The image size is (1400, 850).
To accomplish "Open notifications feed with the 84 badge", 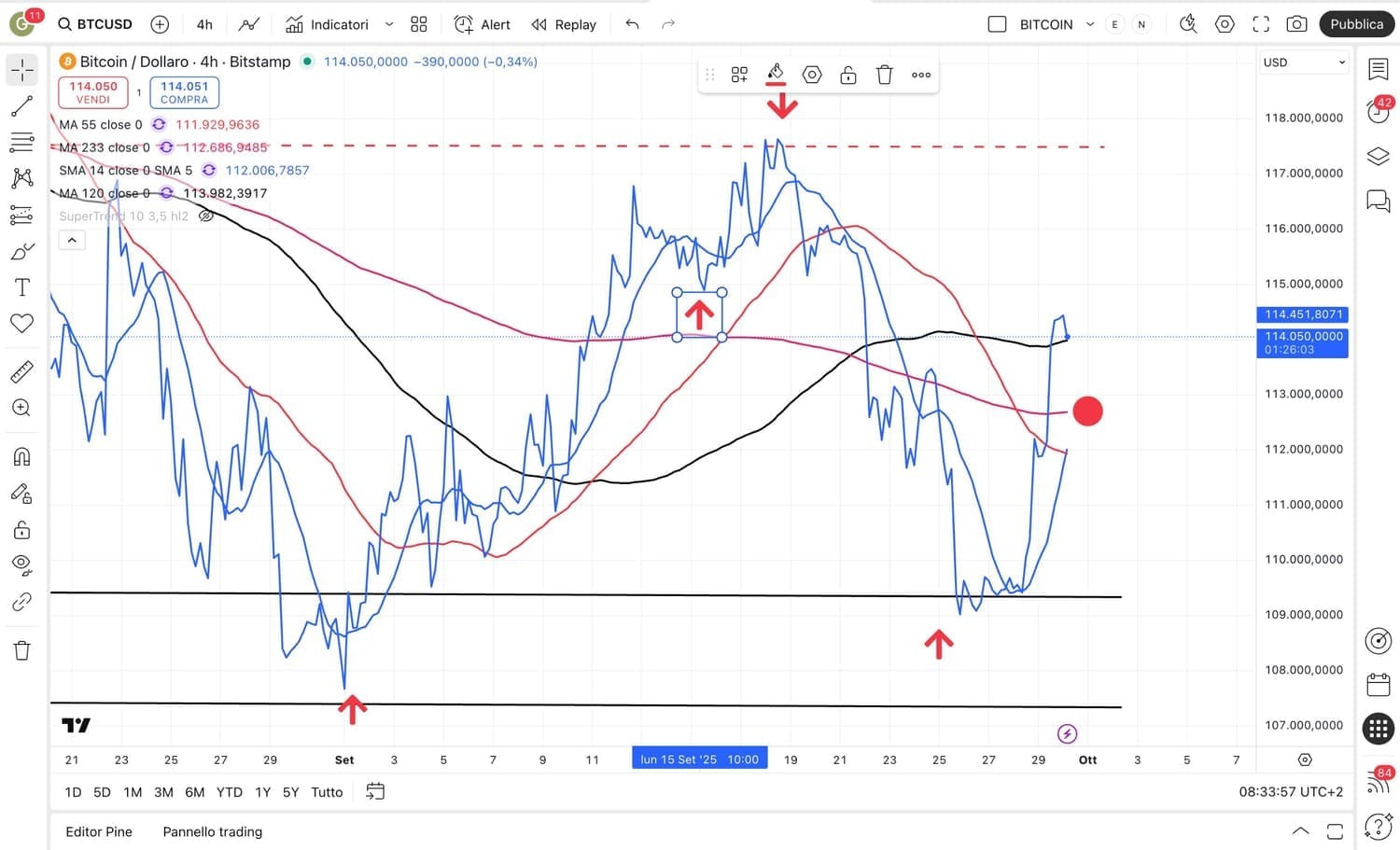I will tap(1379, 781).
